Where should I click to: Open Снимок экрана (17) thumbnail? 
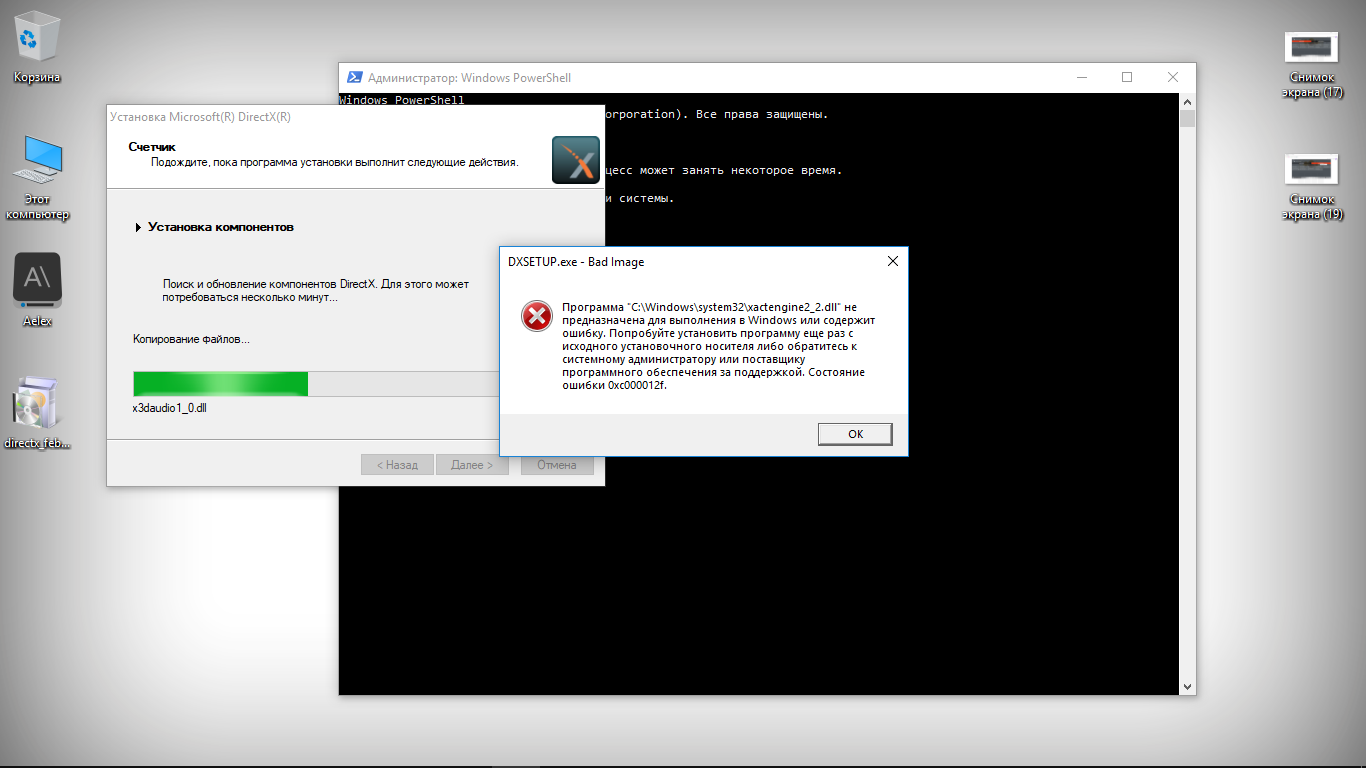[1311, 64]
